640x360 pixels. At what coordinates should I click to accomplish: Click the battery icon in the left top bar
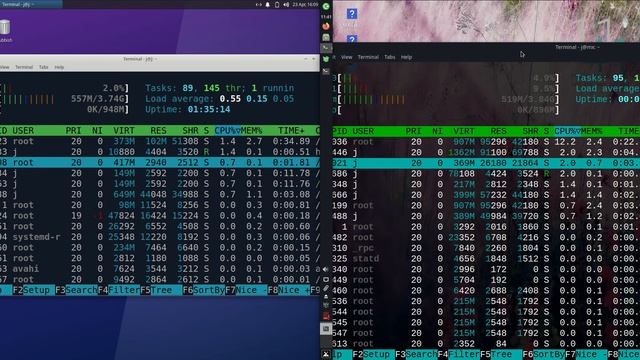277,4
